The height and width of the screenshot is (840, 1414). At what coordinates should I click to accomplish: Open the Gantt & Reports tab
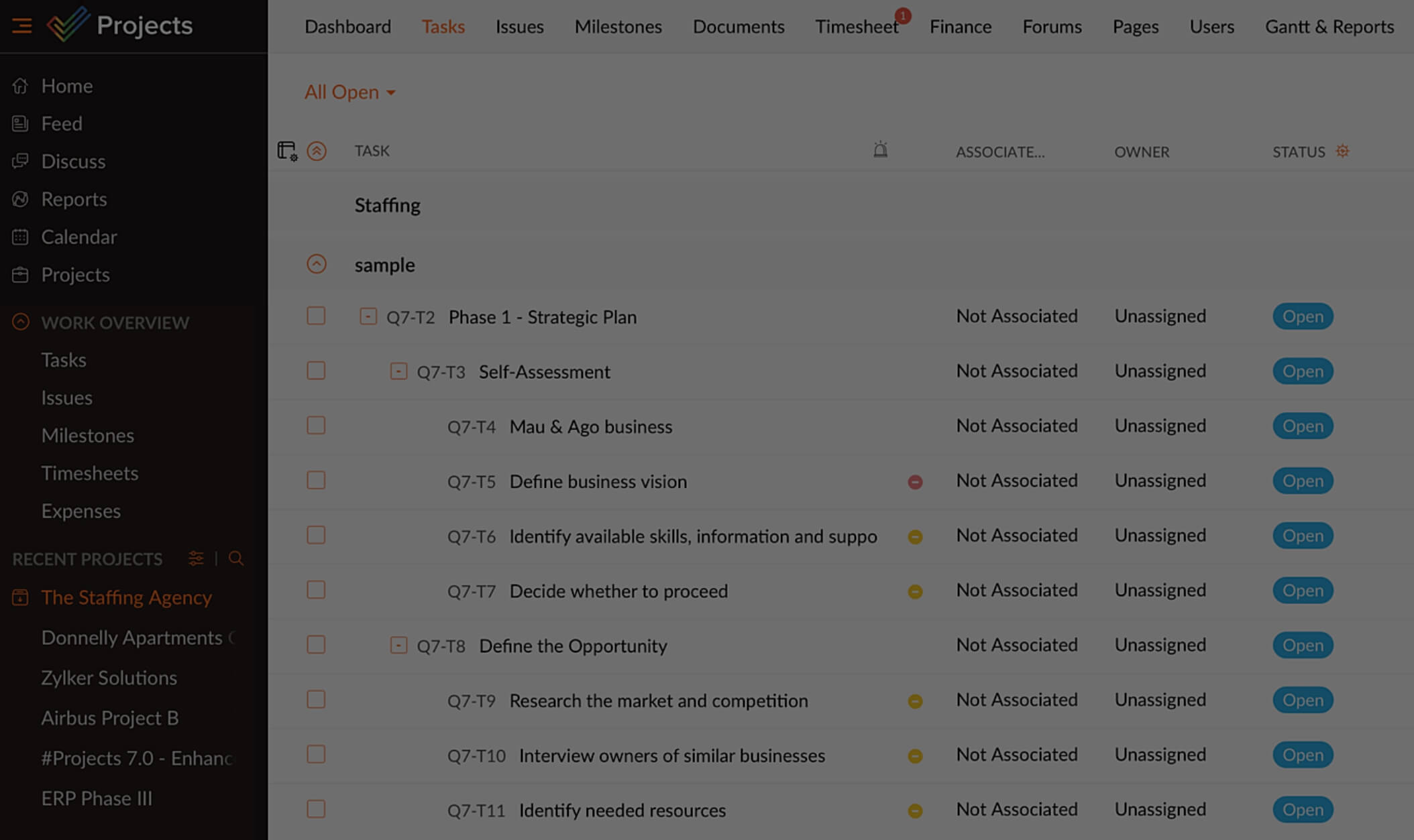[1329, 27]
